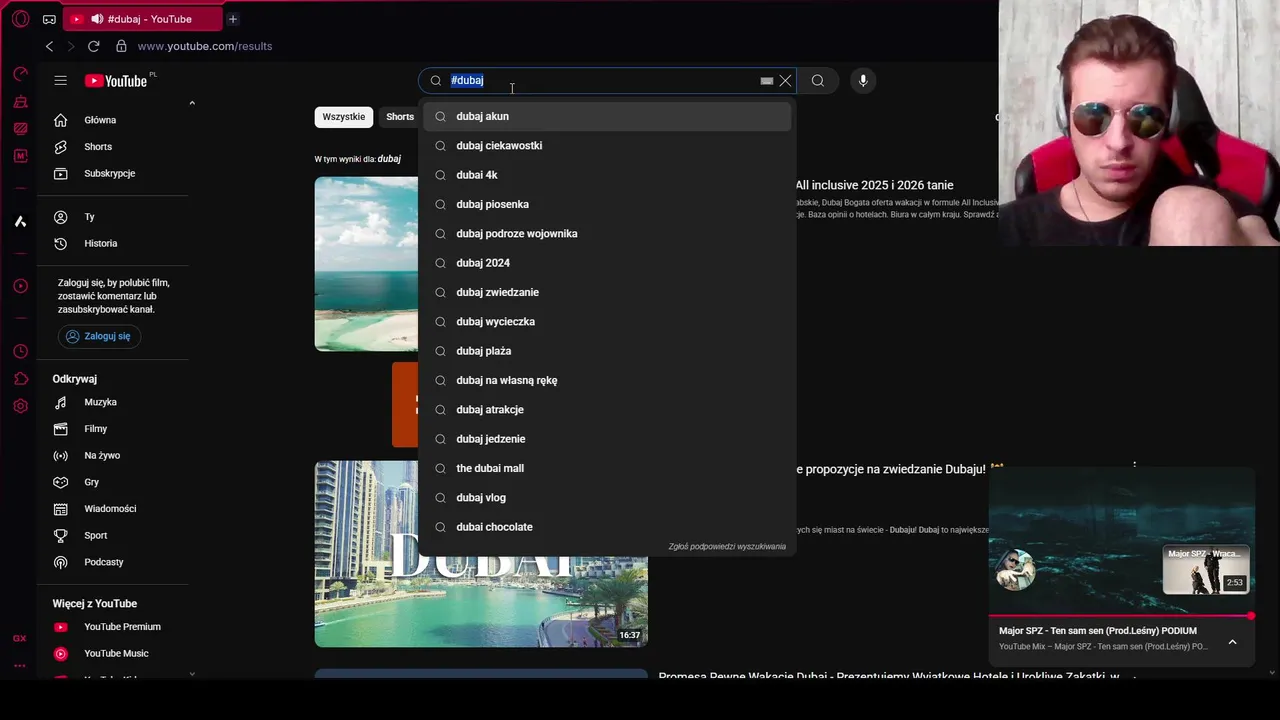Click Zgłoś podpowiedzi wyszukiwania link

[727, 547]
